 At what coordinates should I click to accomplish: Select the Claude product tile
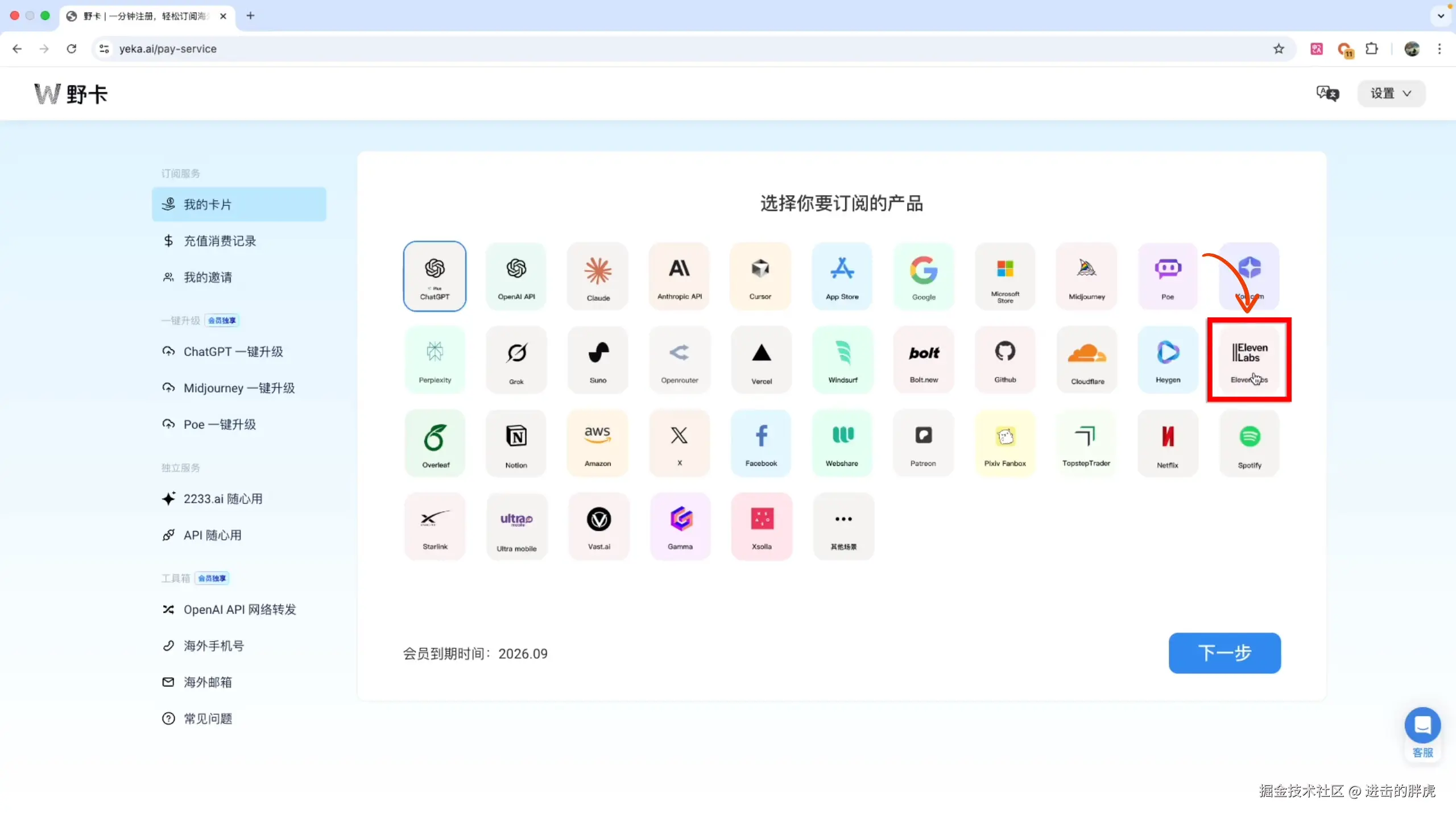tap(598, 276)
